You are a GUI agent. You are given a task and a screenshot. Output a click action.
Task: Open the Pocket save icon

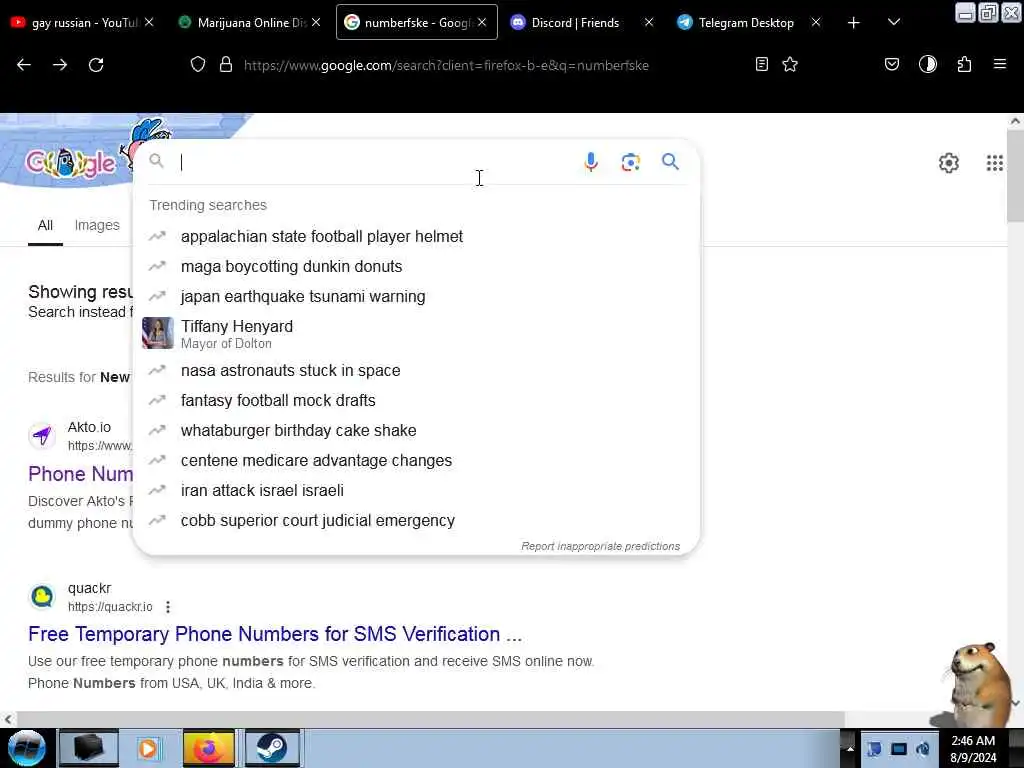892,64
